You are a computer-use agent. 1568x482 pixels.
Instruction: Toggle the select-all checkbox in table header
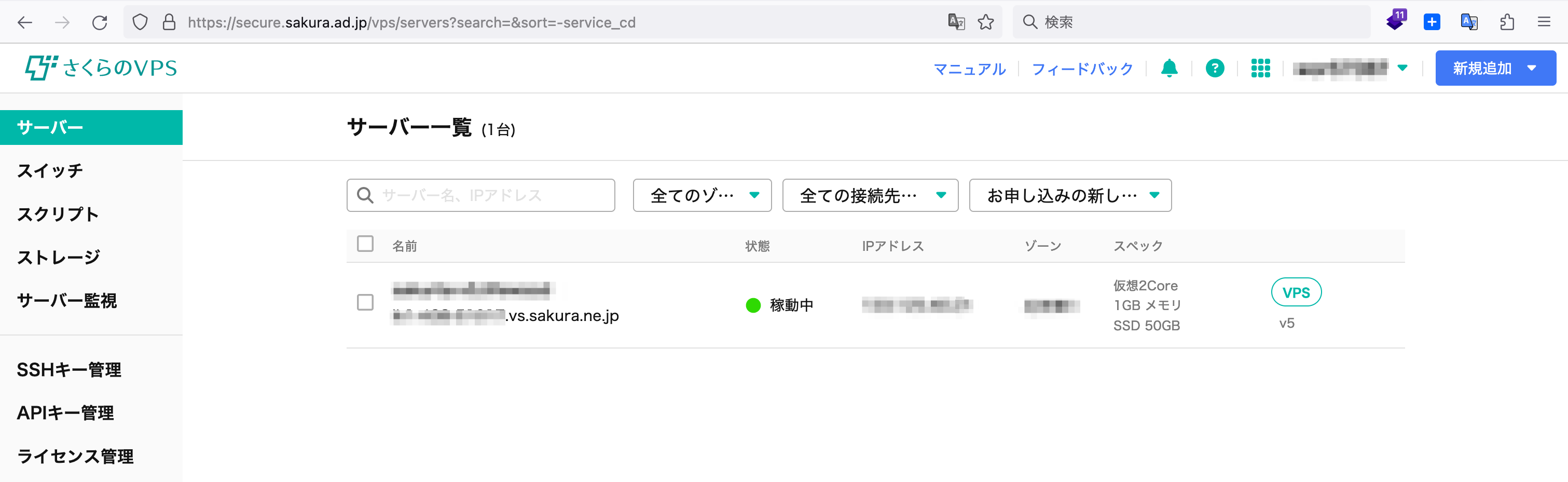pyautogui.click(x=365, y=244)
